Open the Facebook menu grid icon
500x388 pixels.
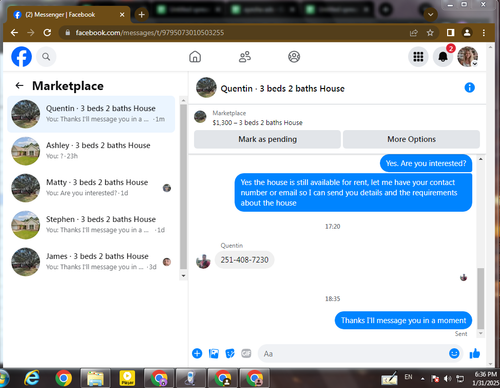[418, 57]
